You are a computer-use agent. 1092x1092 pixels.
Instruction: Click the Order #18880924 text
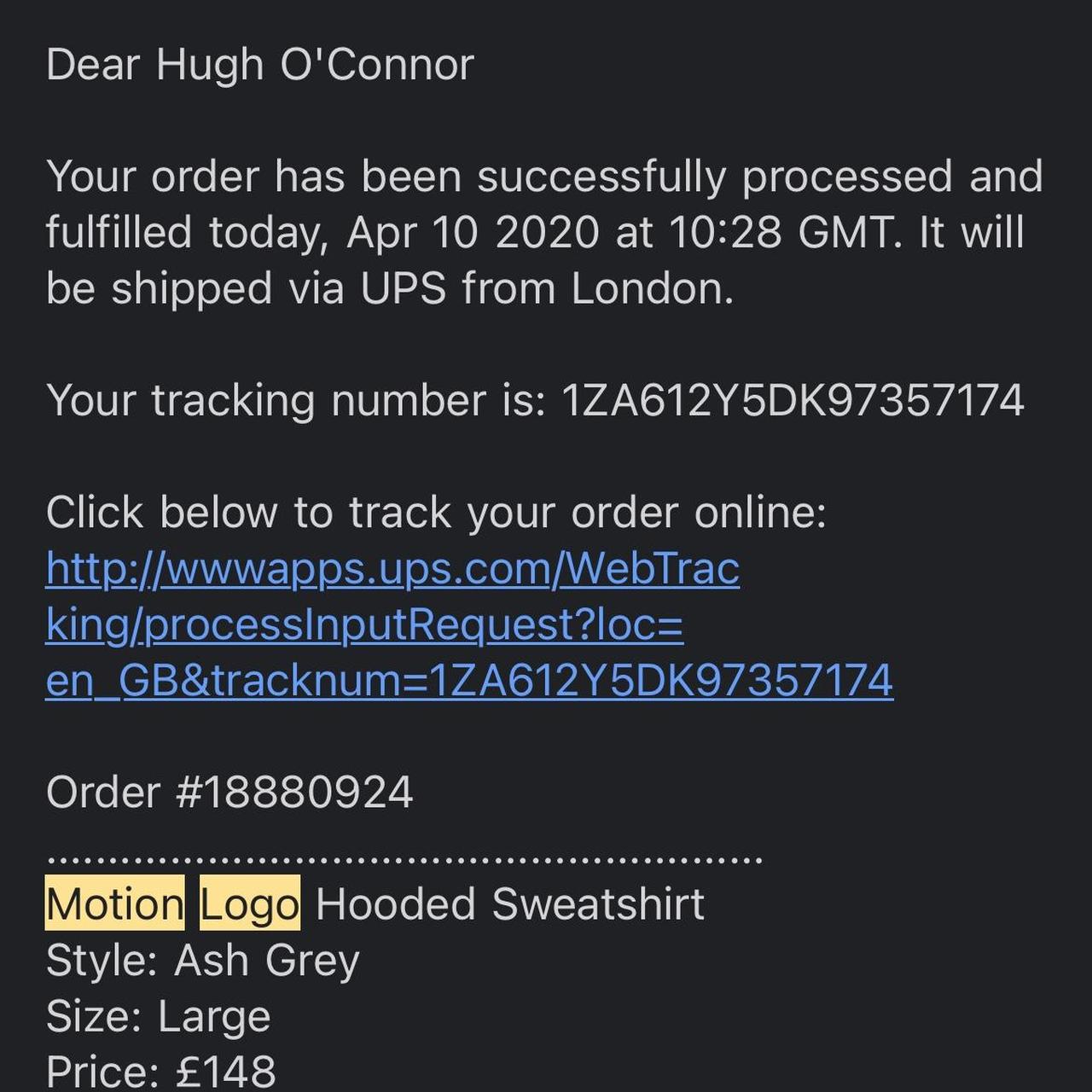[229, 793]
